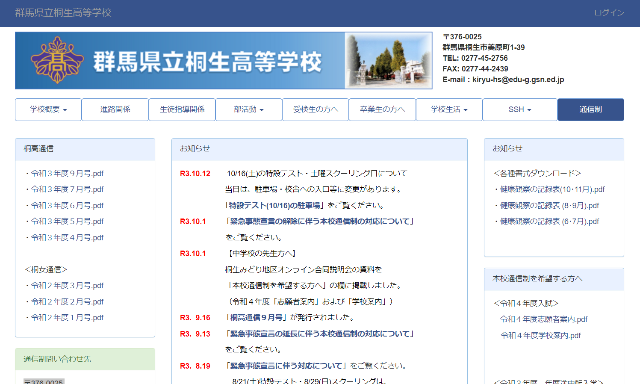
Task: Click the postal address 群馬県桐生市美原町1-39
Action: click(x=484, y=47)
